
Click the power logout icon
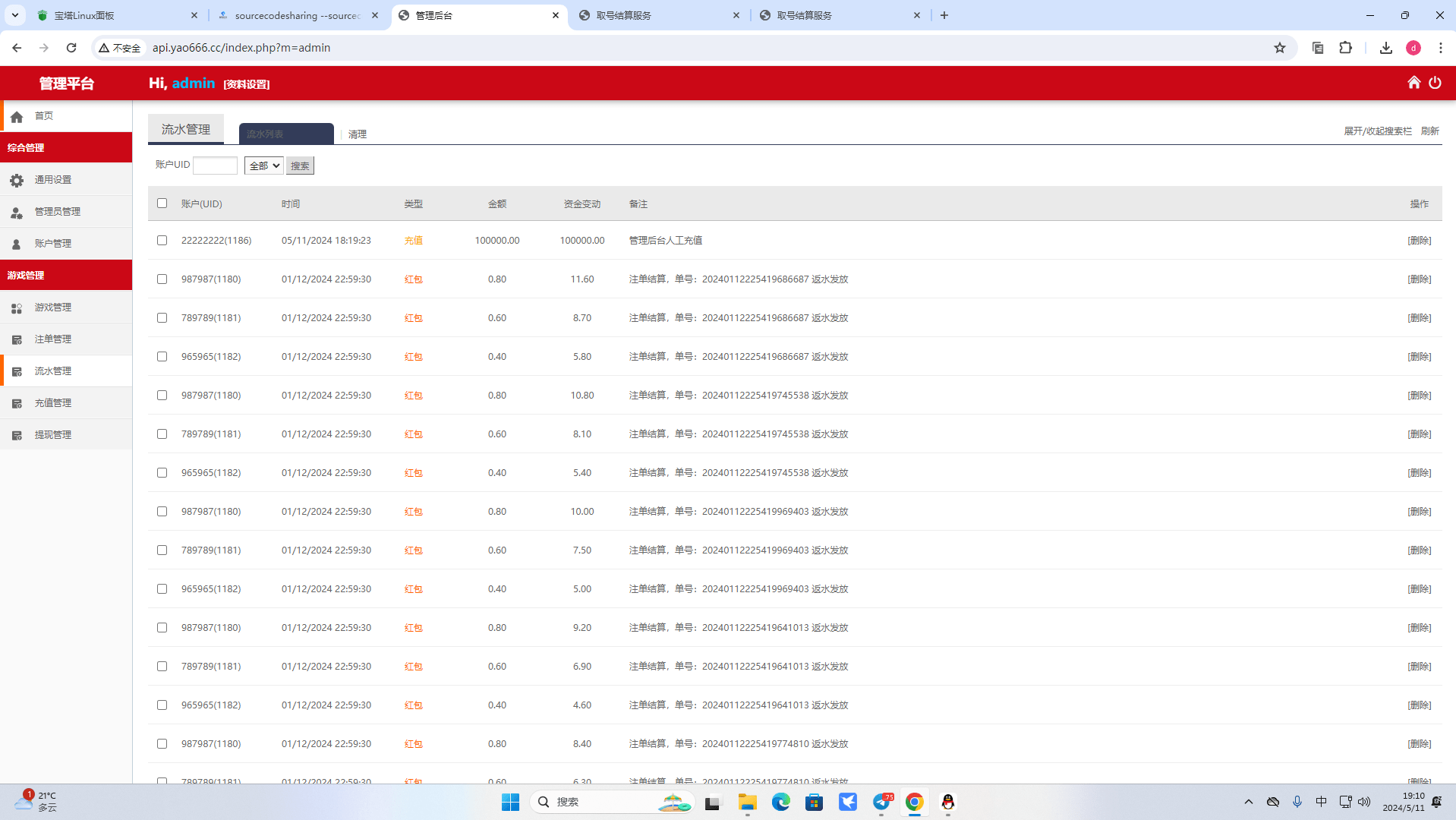[1435, 83]
